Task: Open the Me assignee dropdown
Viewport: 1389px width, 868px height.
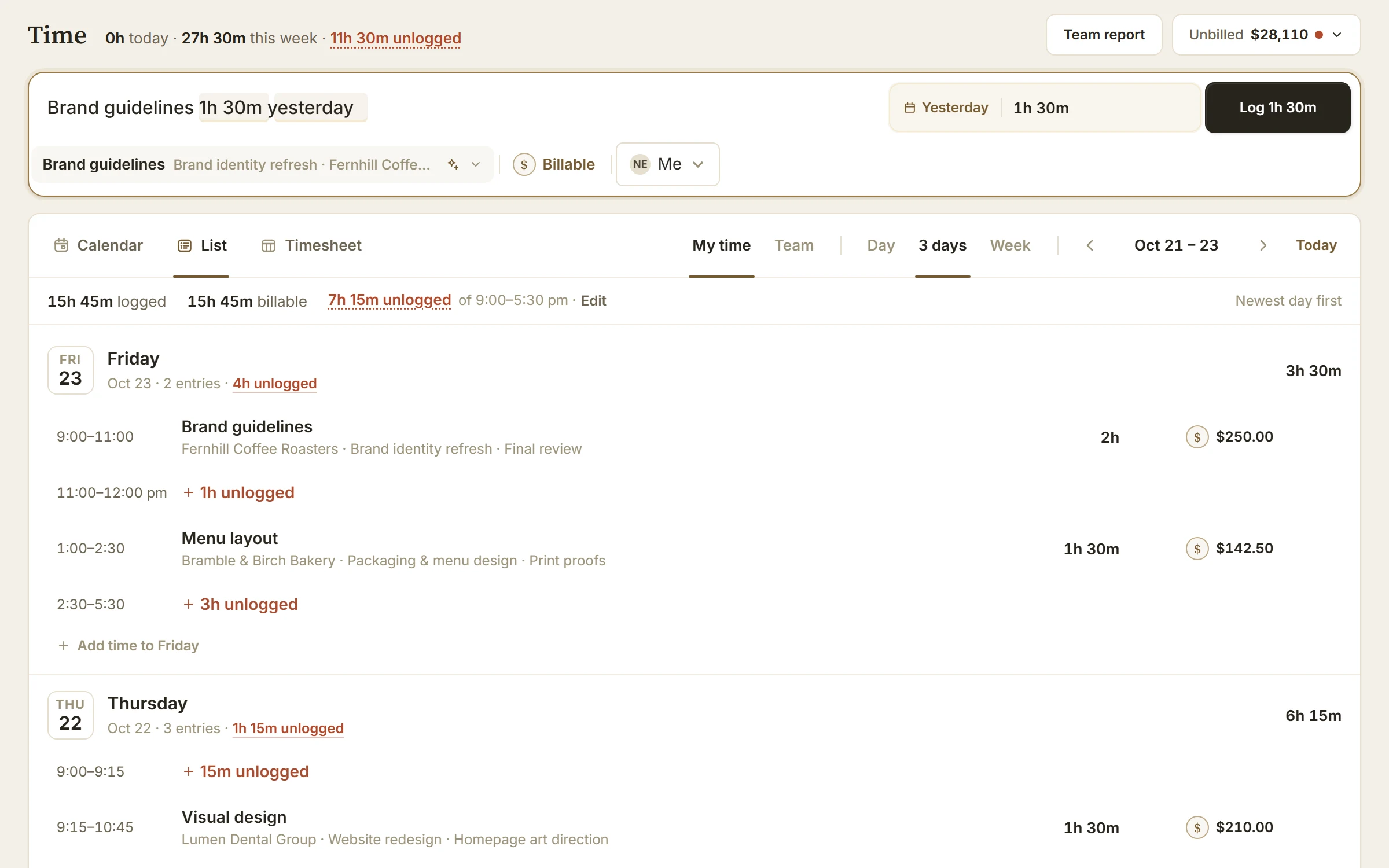Action: point(667,164)
